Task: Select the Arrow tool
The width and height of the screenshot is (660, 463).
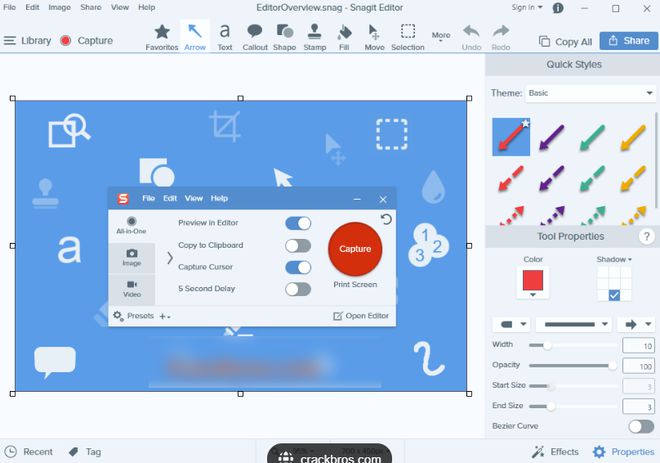Action: pyautogui.click(x=195, y=37)
